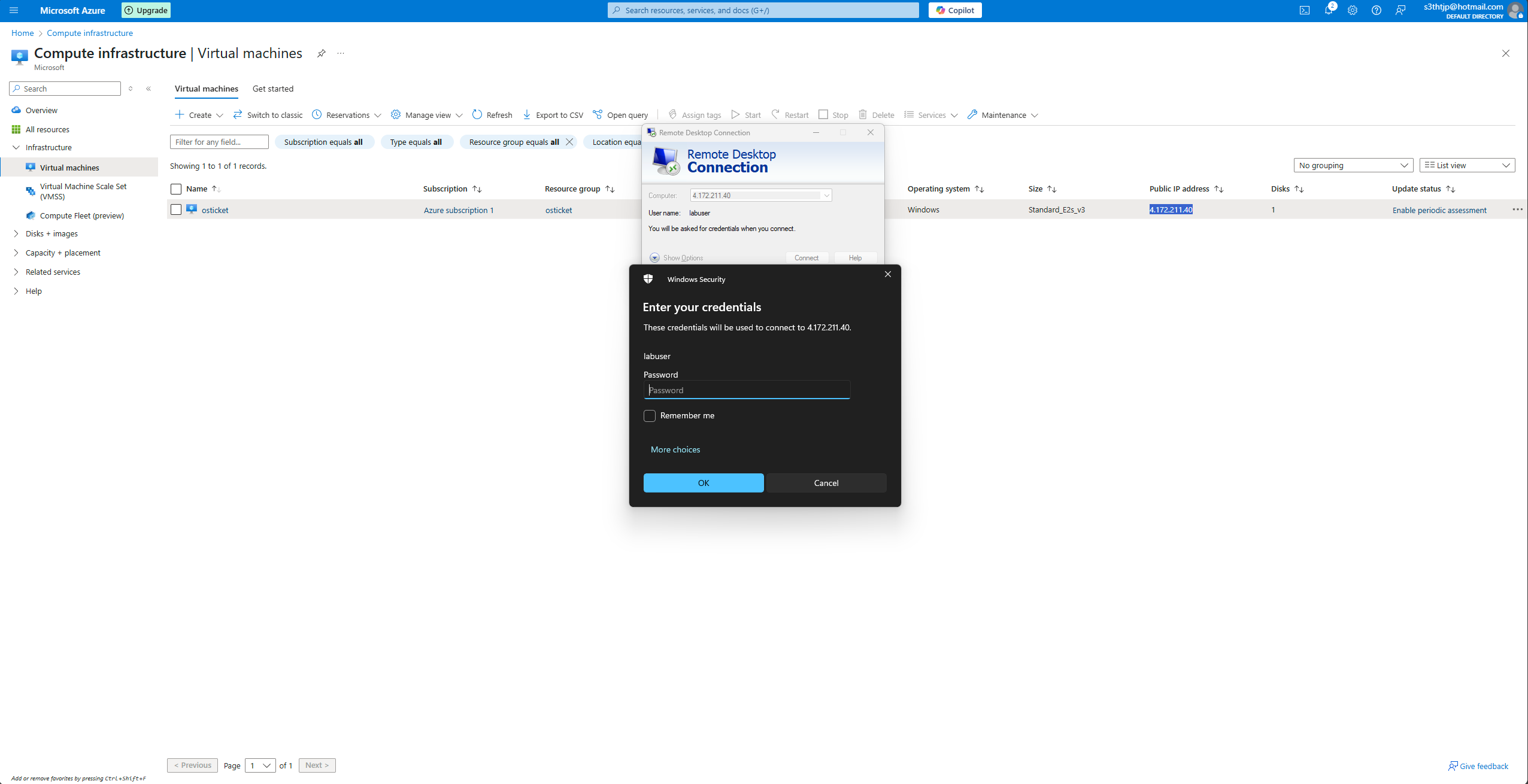Open Maintenance dropdown
Viewport: 1528px width, 784px height.
1003,115
